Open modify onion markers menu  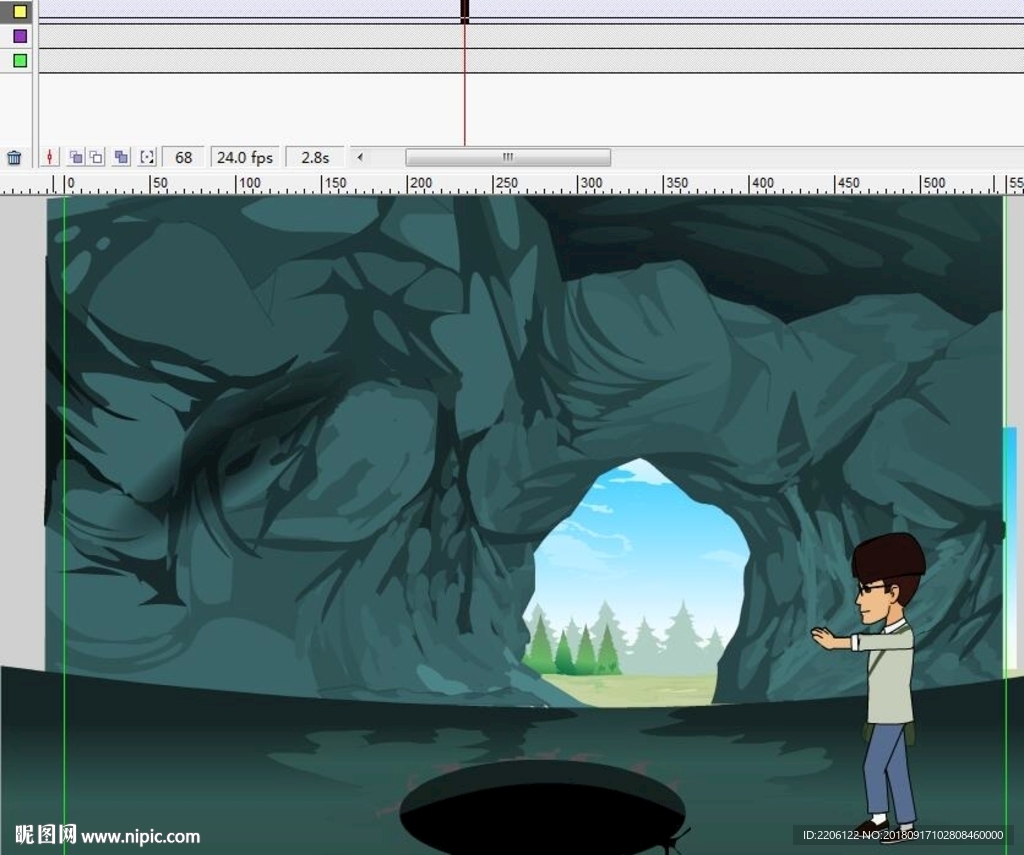(x=147, y=158)
